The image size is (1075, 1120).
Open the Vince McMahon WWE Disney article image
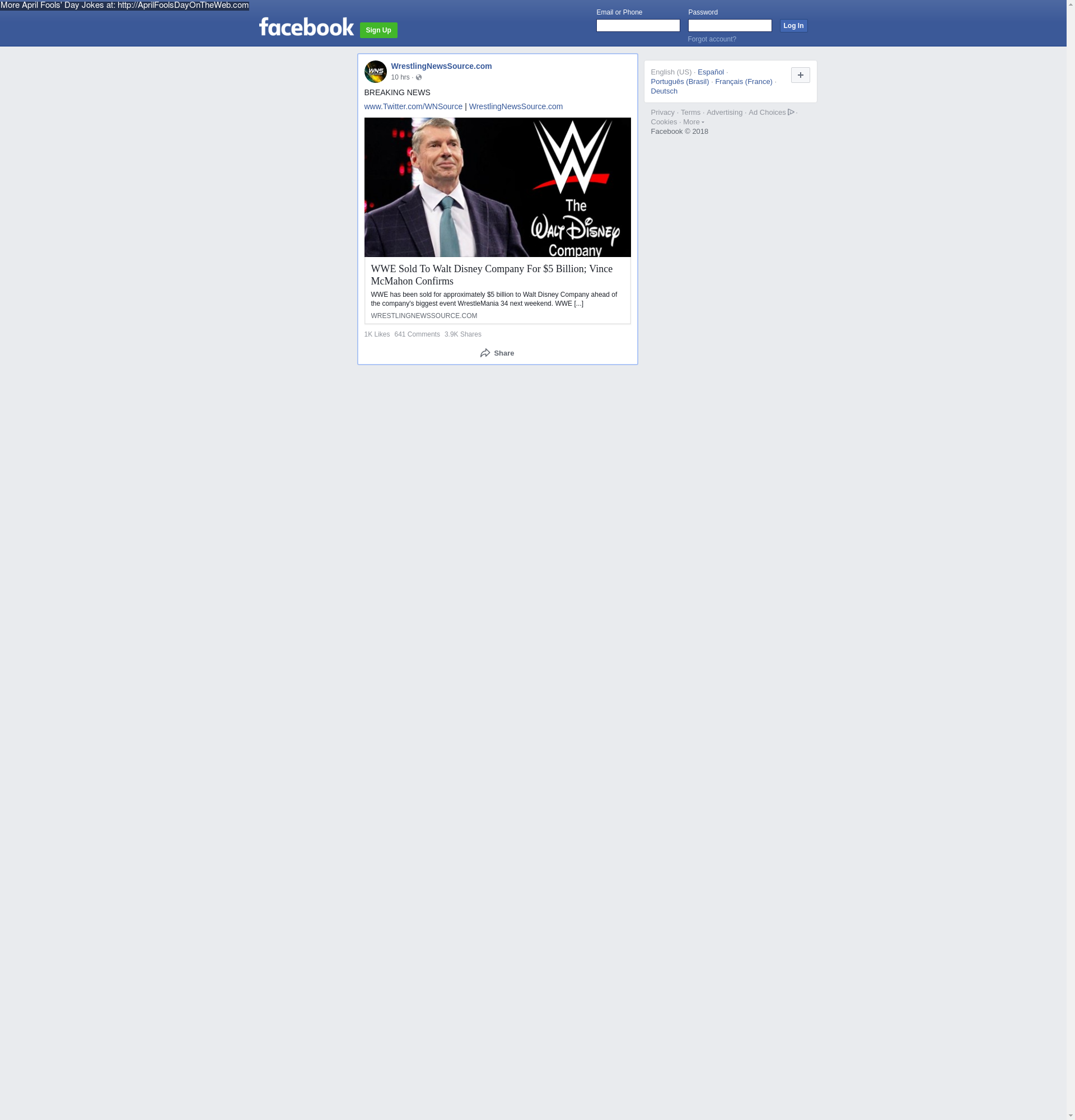point(498,188)
